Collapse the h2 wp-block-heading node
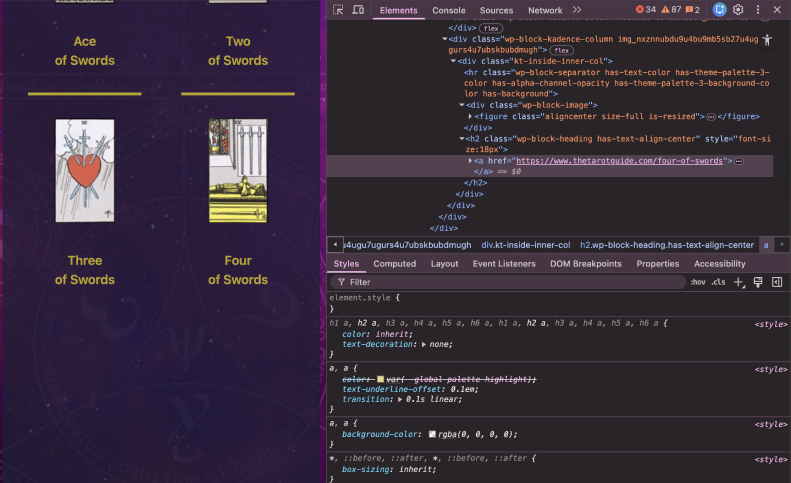Screen dimensions: 791x483 (462, 139)
